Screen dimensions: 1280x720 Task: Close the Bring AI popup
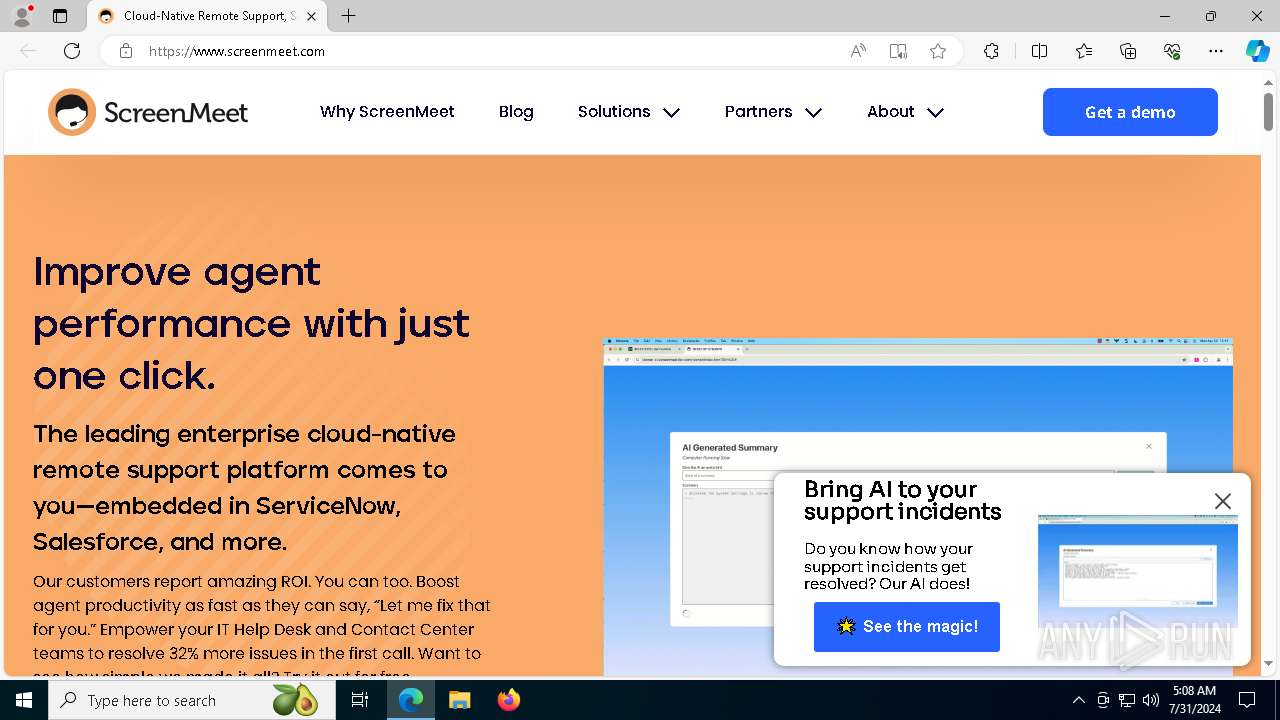point(1222,501)
